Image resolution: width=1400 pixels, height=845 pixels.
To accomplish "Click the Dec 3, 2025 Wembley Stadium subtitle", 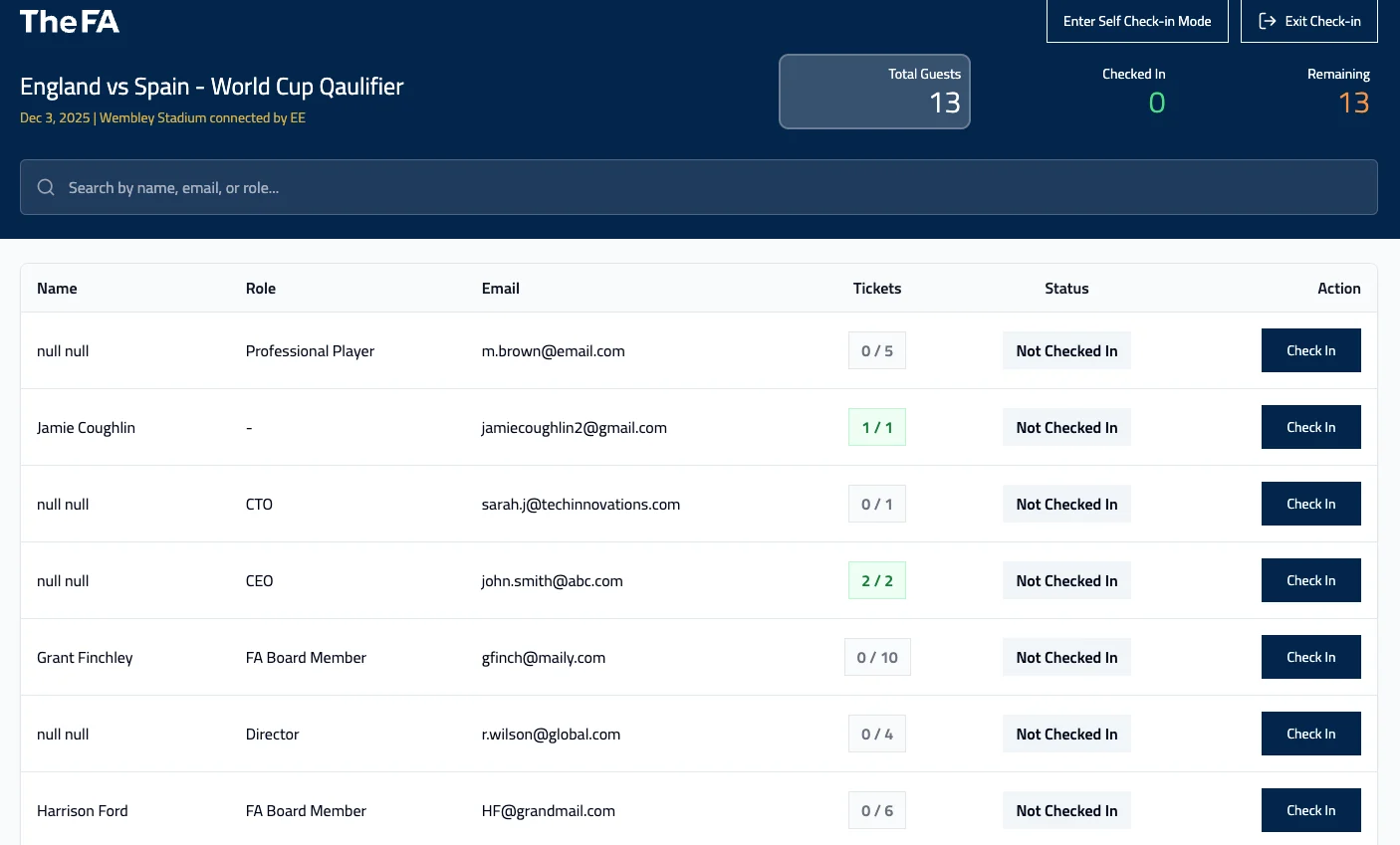I will point(162,117).
